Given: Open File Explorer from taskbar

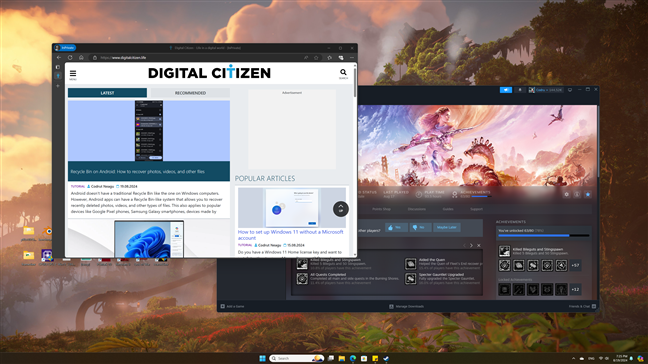Looking at the screenshot, I should point(342,358).
